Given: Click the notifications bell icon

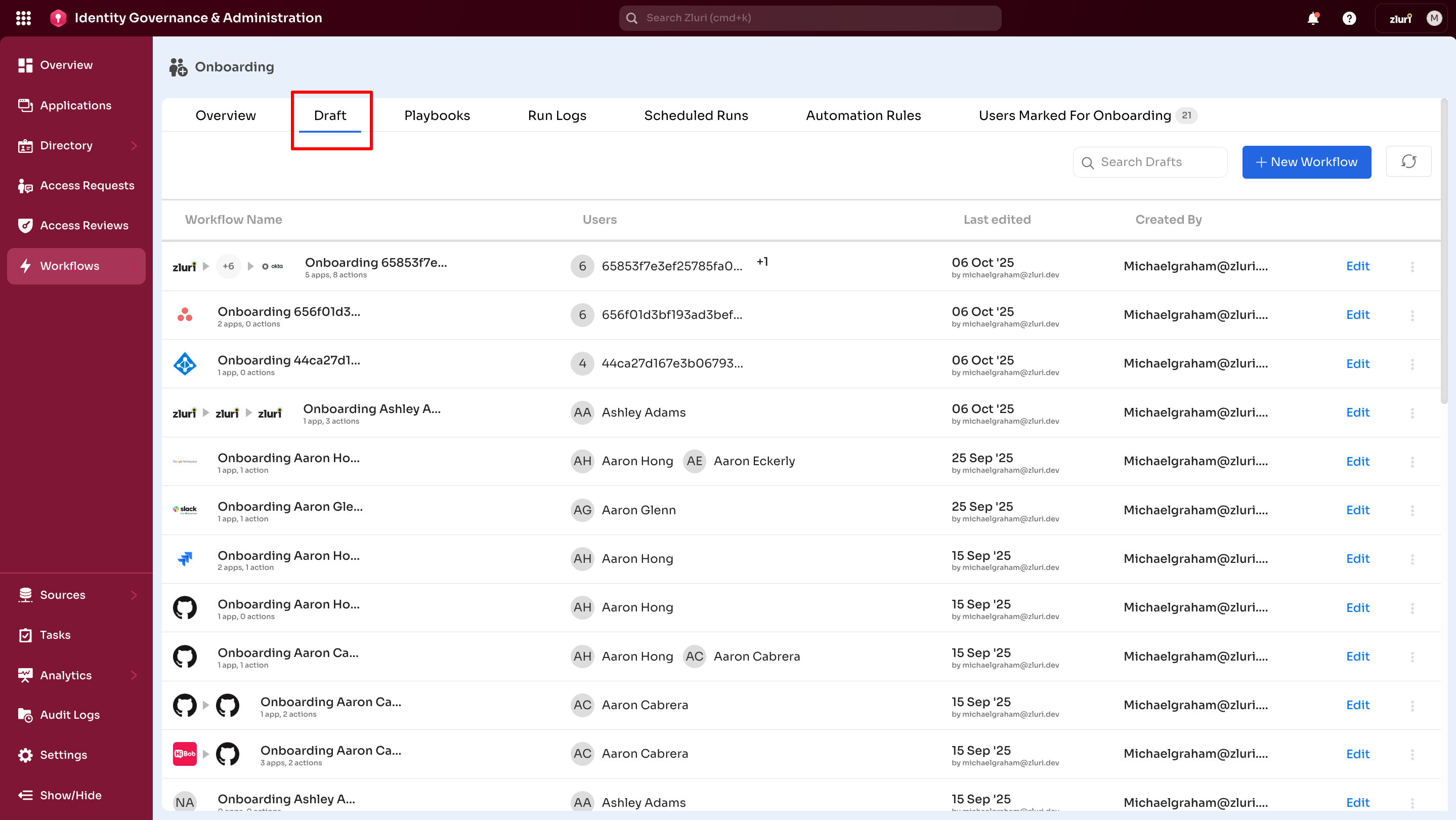Looking at the screenshot, I should click(x=1312, y=19).
